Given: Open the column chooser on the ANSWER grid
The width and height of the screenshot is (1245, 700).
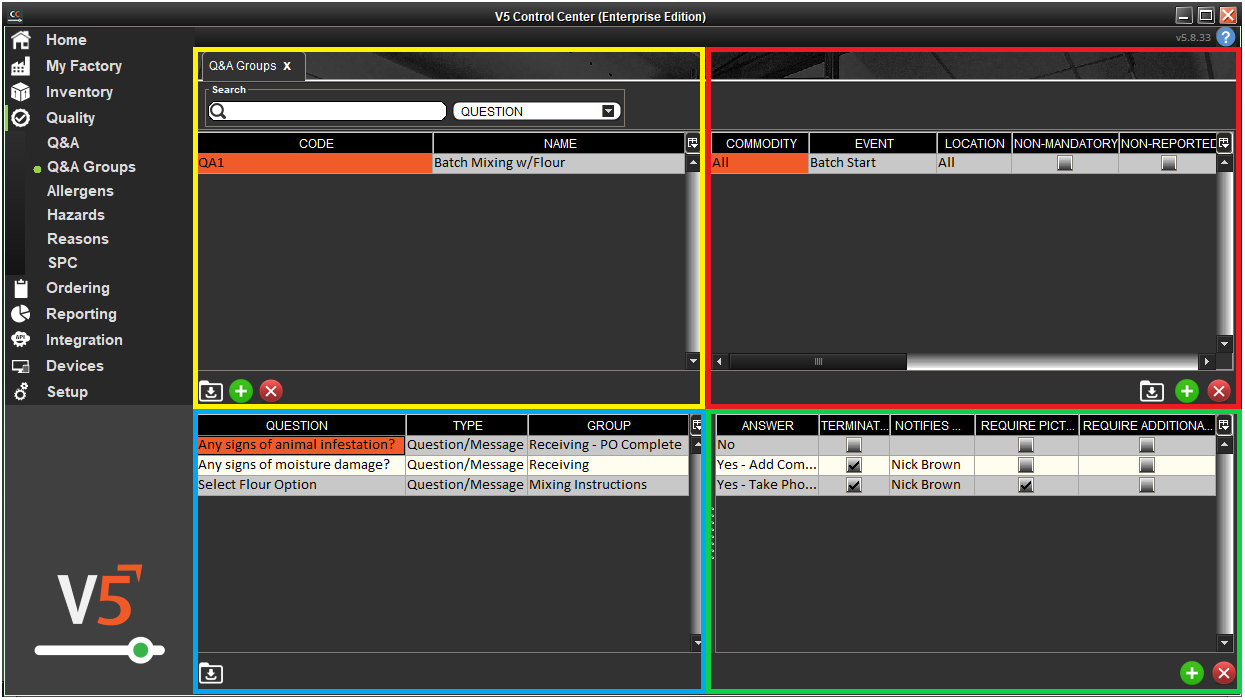Looking at the screenshot, I should tap(1224, 425).
